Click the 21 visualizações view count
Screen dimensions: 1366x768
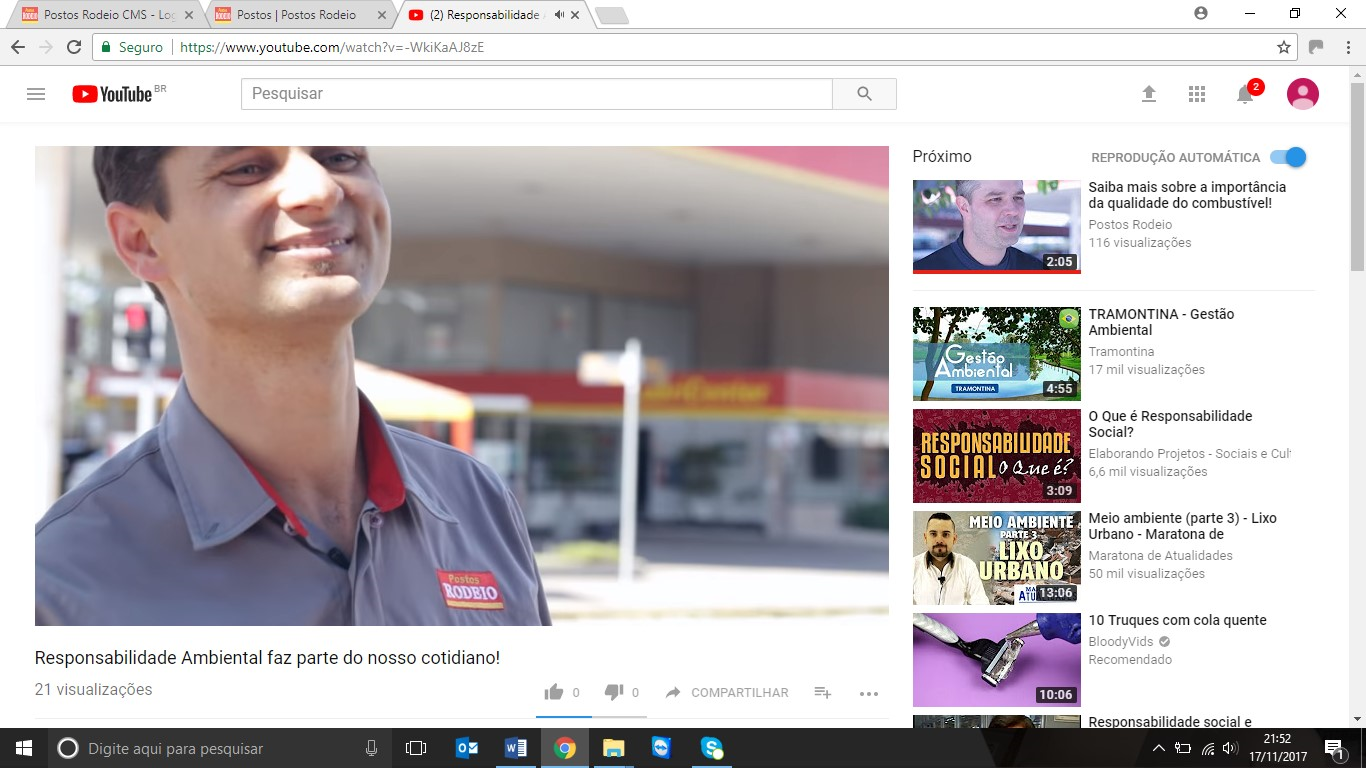[x=93, y=690]
